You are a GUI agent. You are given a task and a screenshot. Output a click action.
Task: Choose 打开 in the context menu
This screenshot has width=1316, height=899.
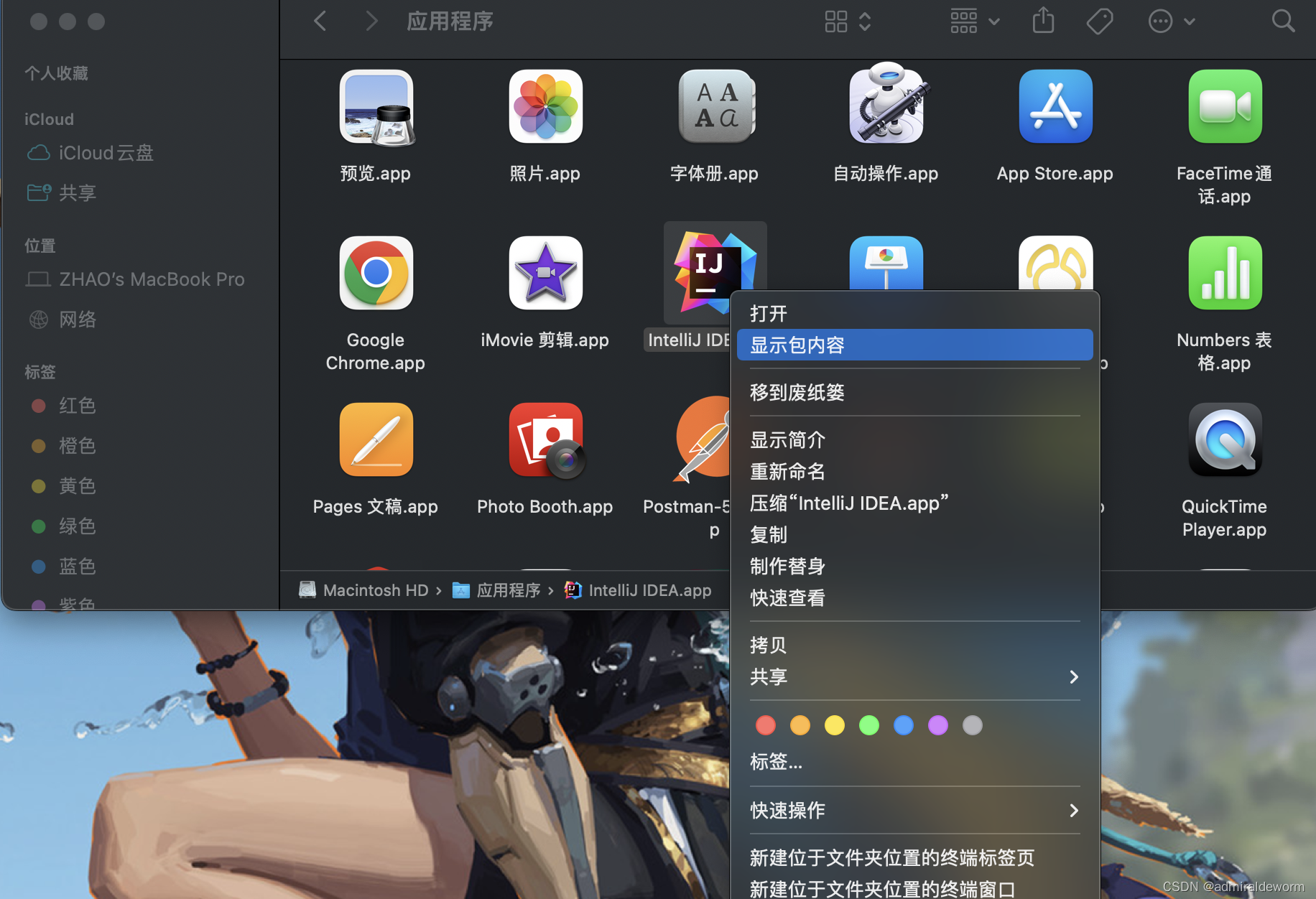pos(914,313)
